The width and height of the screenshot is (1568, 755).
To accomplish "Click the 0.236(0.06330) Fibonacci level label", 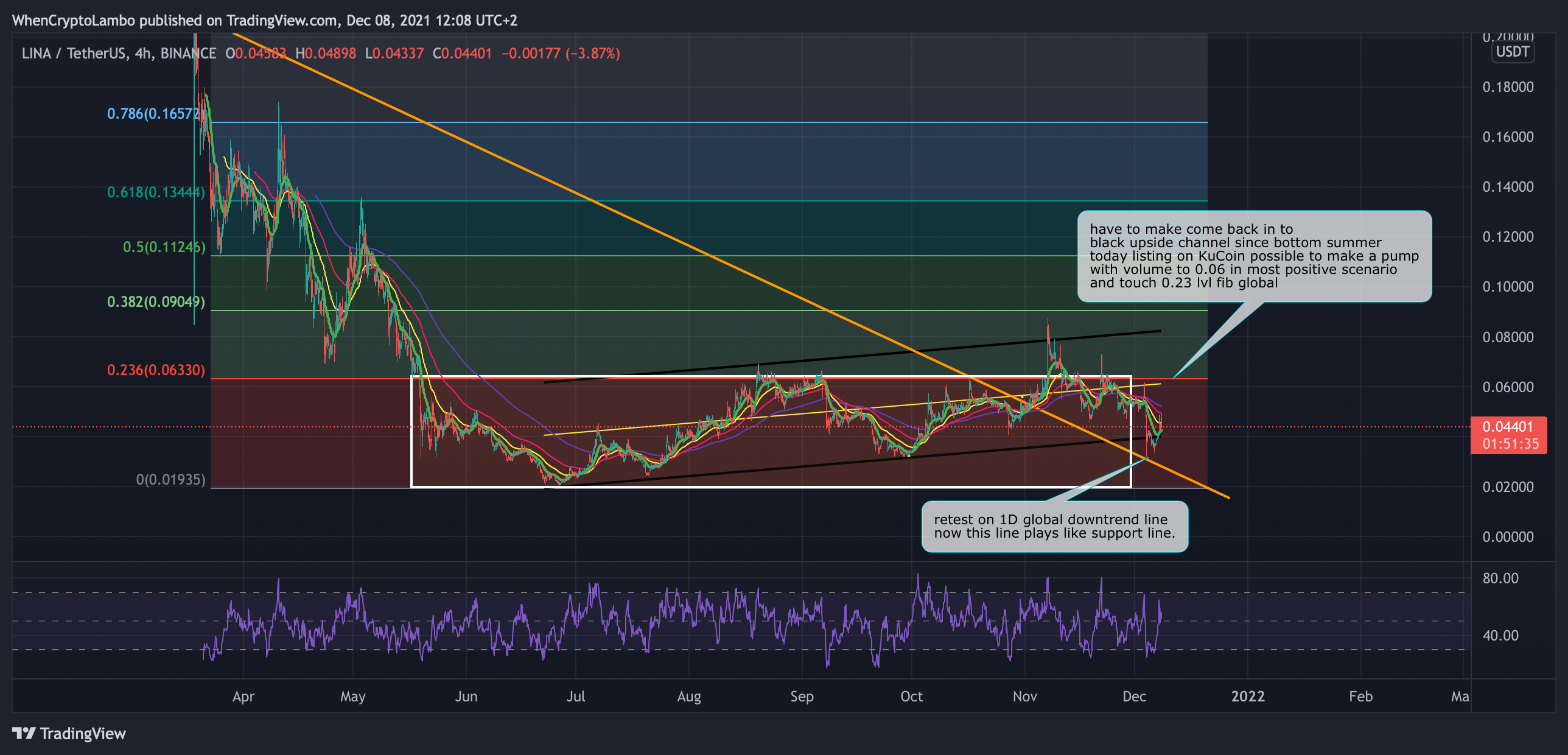I will [x=156, y=370].
